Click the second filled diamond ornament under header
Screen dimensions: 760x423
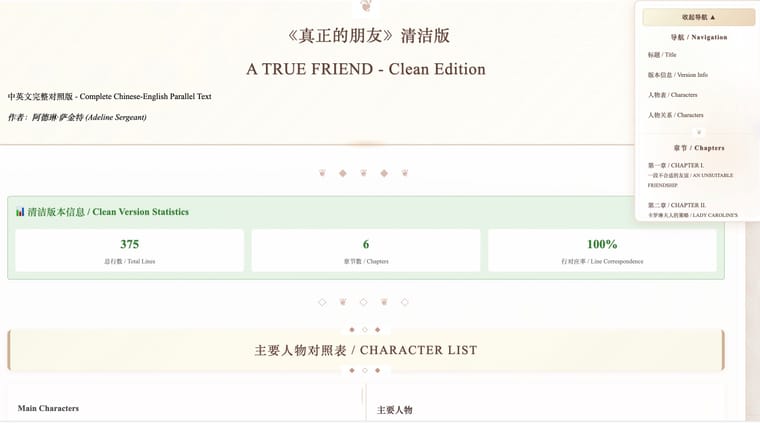click(384, 173)
